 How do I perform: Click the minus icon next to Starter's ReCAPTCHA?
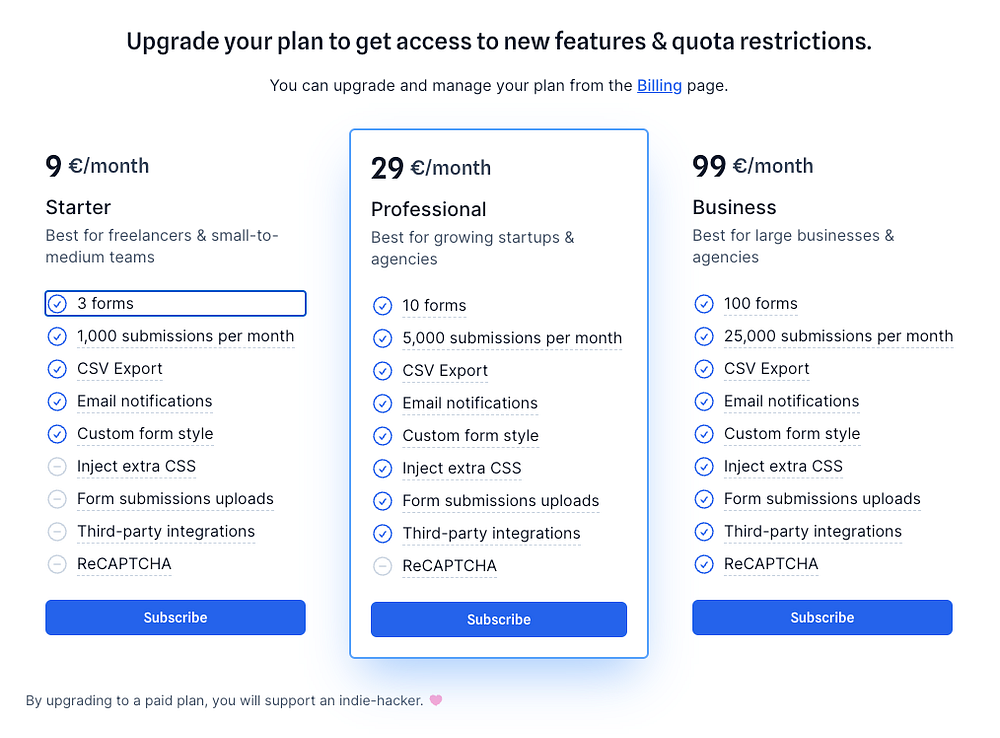coord(57,564)
